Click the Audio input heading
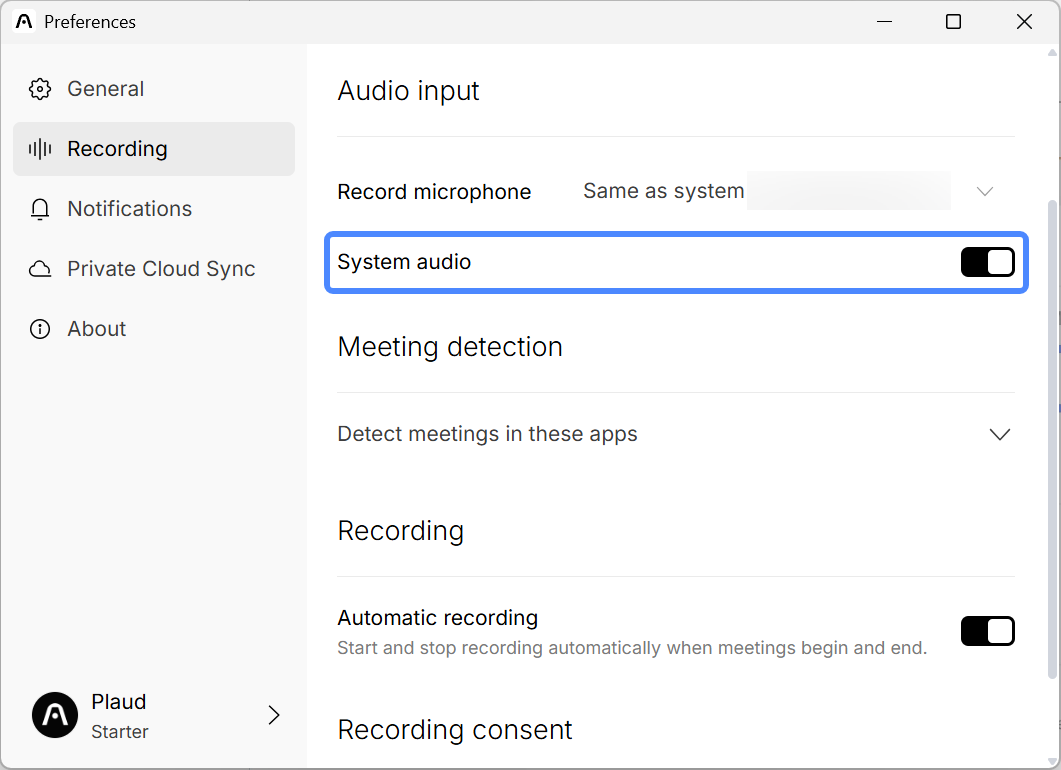 tap(408, 91)
